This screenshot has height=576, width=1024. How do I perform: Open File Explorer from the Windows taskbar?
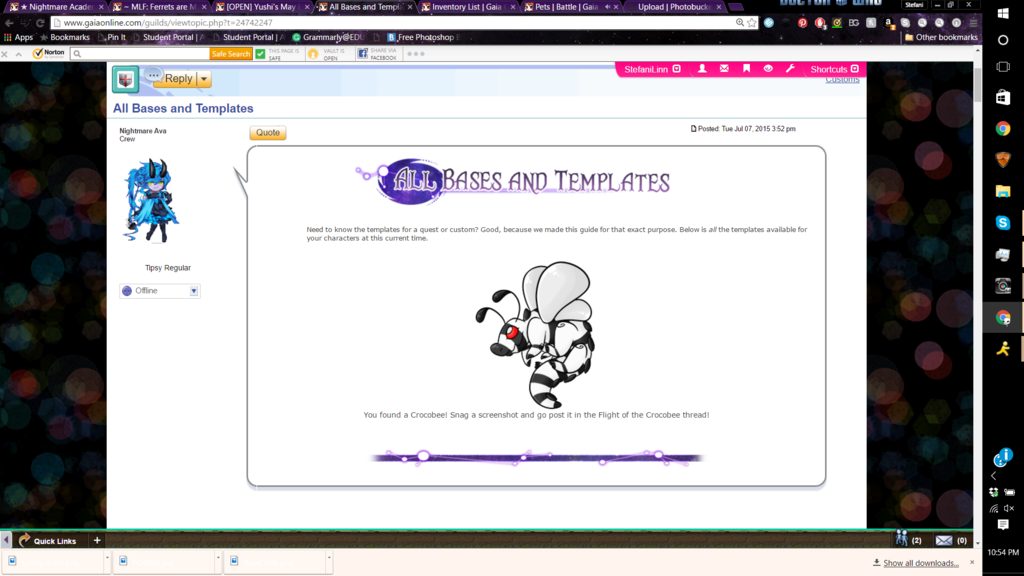tap(1003, 191)
